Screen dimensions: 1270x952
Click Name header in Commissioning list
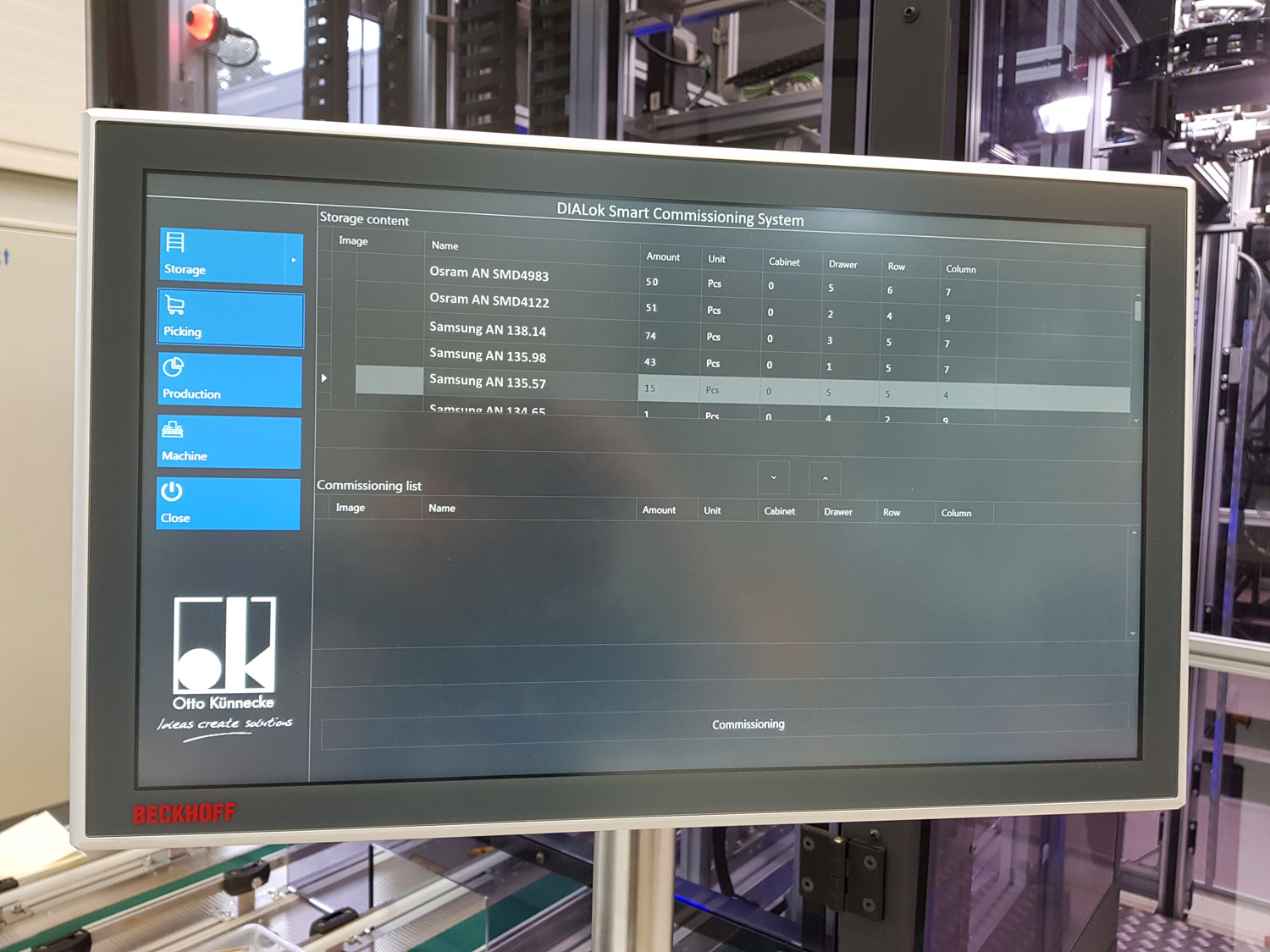click(442, 508)
